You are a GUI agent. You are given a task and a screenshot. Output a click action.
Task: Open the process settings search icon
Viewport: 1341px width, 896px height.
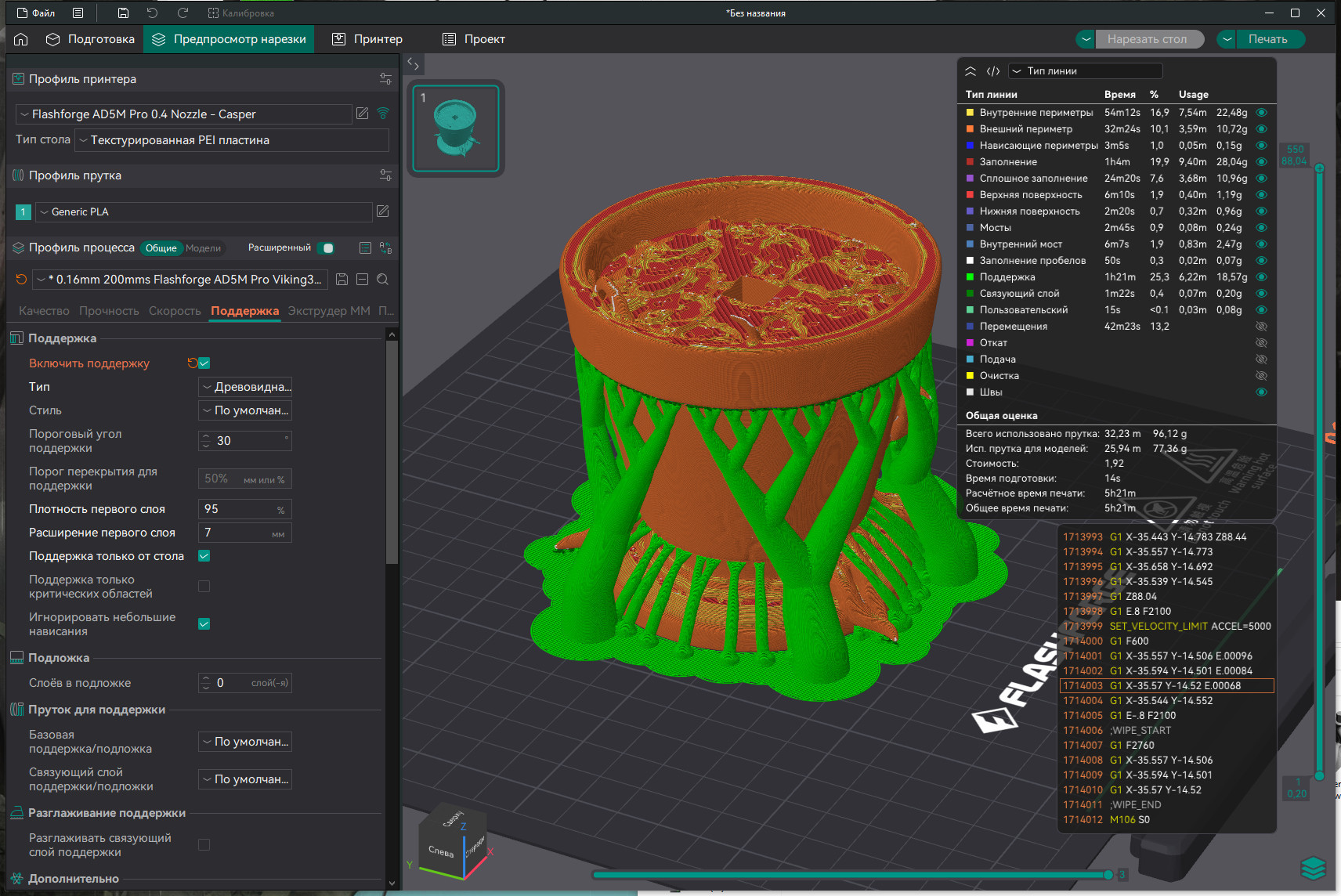383,280
